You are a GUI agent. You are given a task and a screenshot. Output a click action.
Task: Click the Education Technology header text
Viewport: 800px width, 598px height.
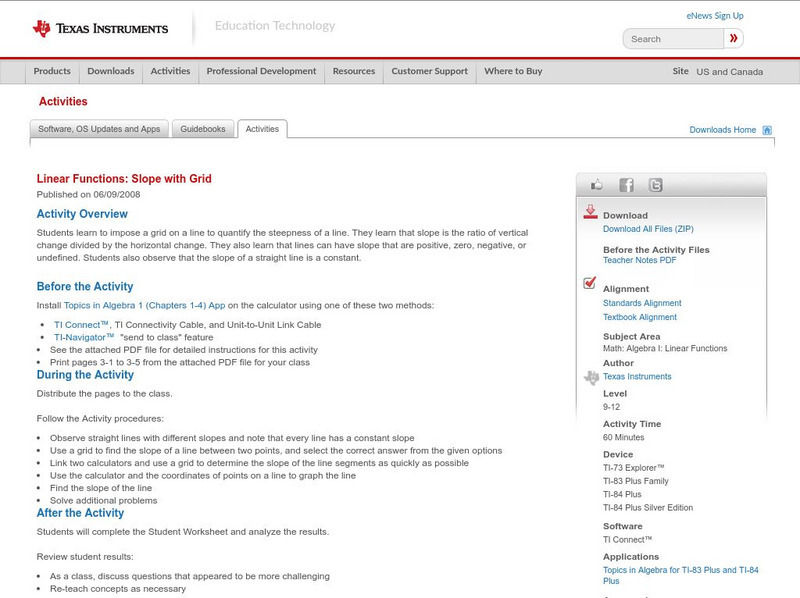point(275,26)
